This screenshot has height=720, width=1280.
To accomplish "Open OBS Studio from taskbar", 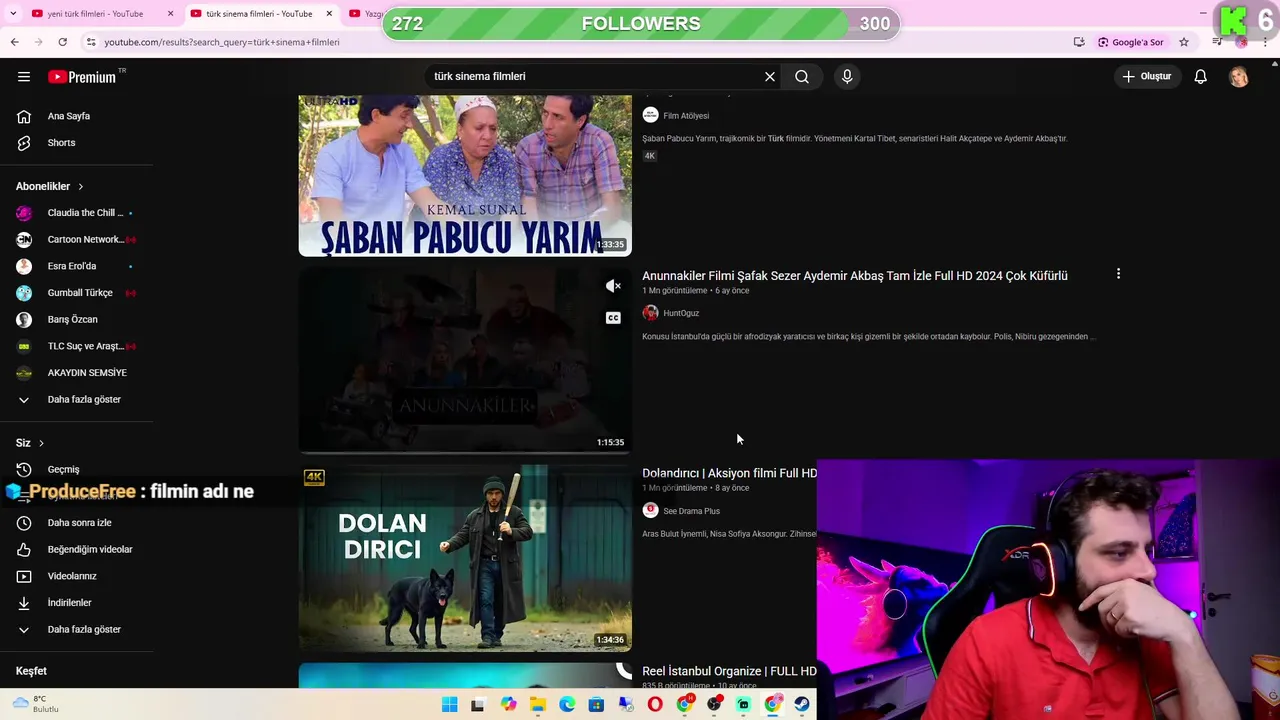I will 714,705.
